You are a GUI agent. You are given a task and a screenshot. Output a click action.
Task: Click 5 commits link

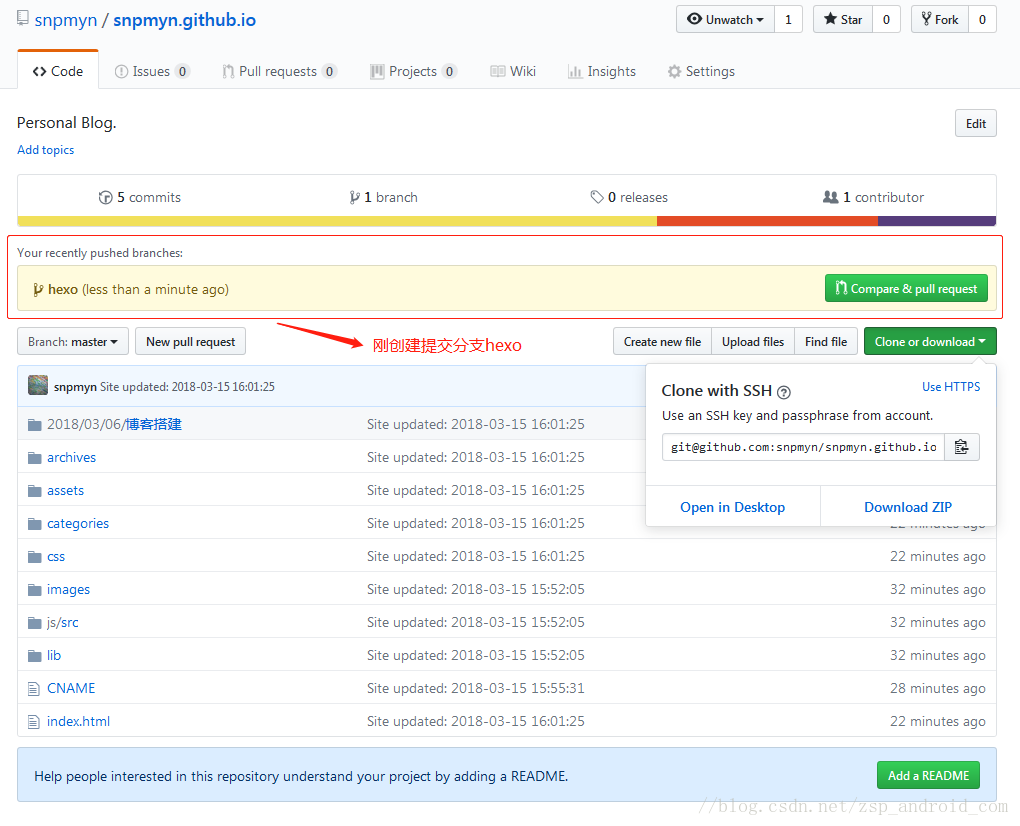[x=140, y=197]
